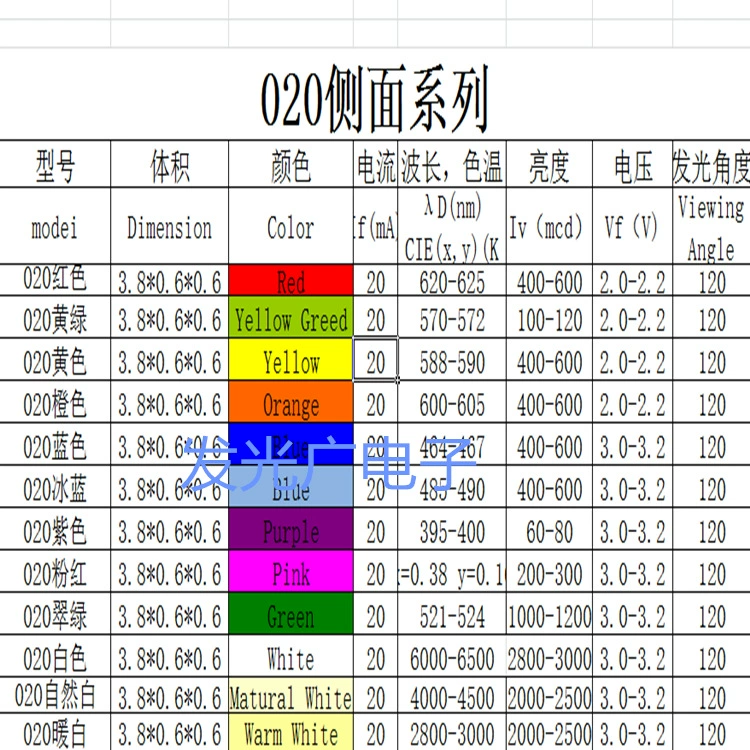Click wavelength cell 620-625

pos(452,280)
